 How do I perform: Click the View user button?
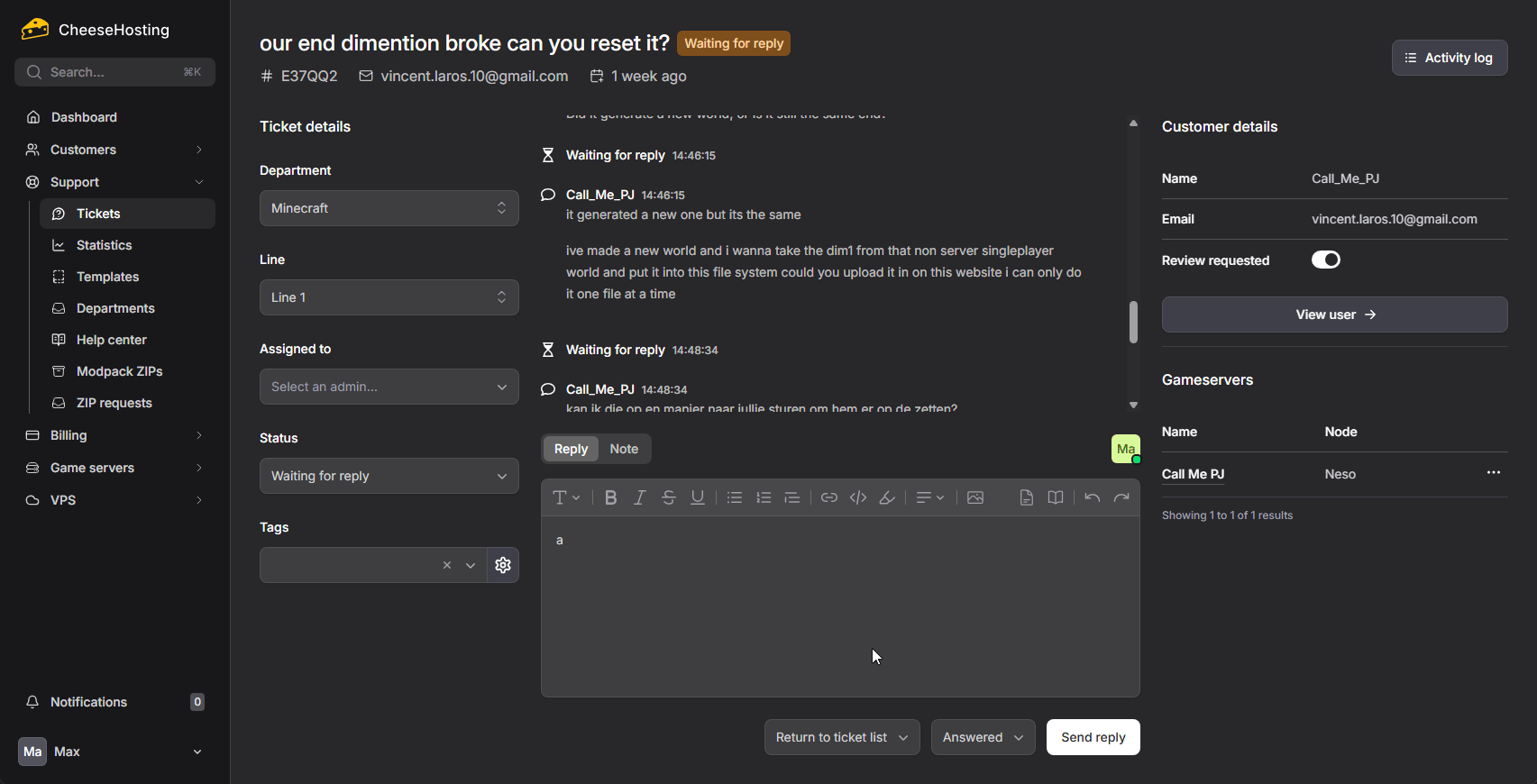(x=1334, y=315)
